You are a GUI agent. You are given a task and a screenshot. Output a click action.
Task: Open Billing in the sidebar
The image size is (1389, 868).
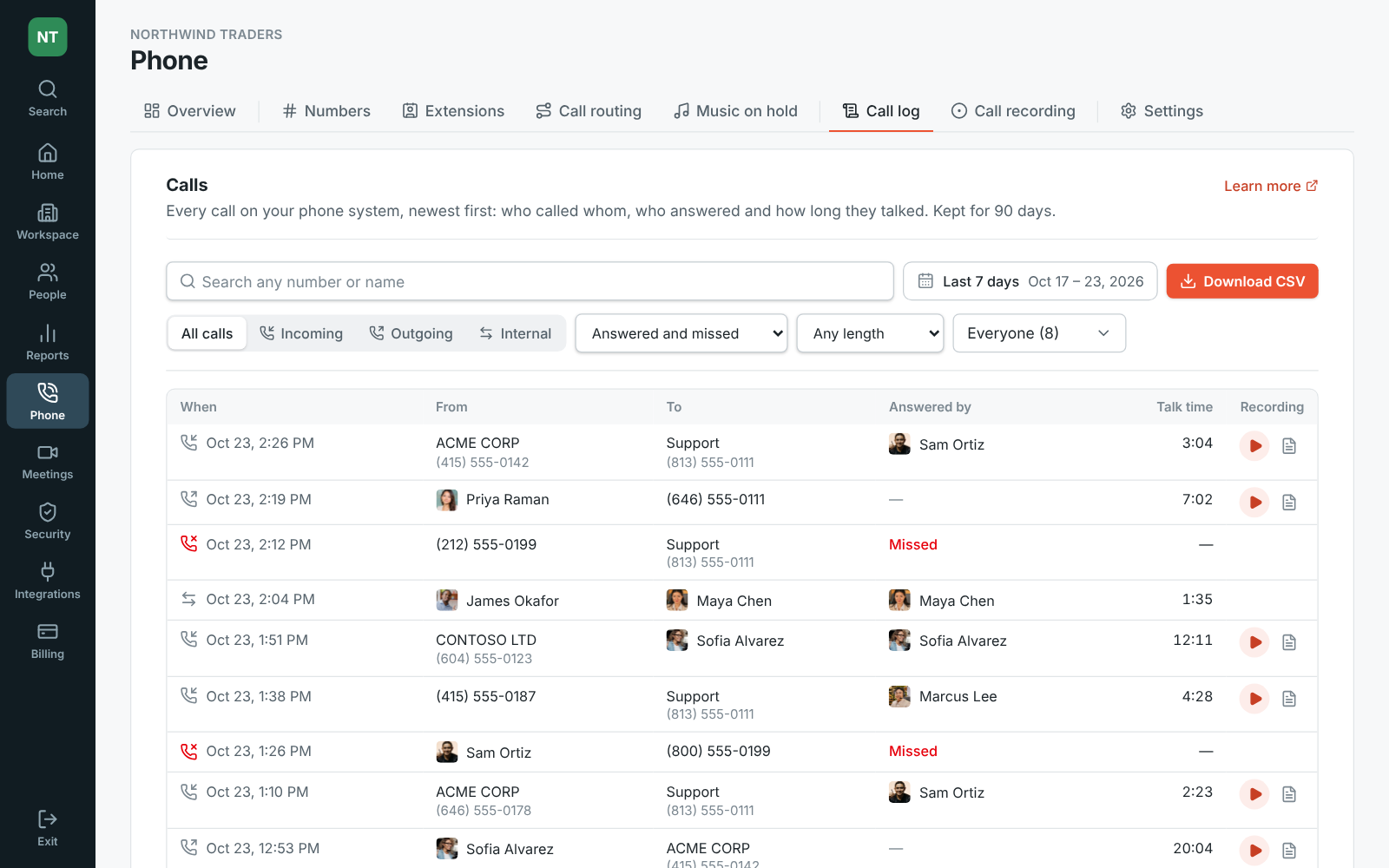[x=48, y=641]
